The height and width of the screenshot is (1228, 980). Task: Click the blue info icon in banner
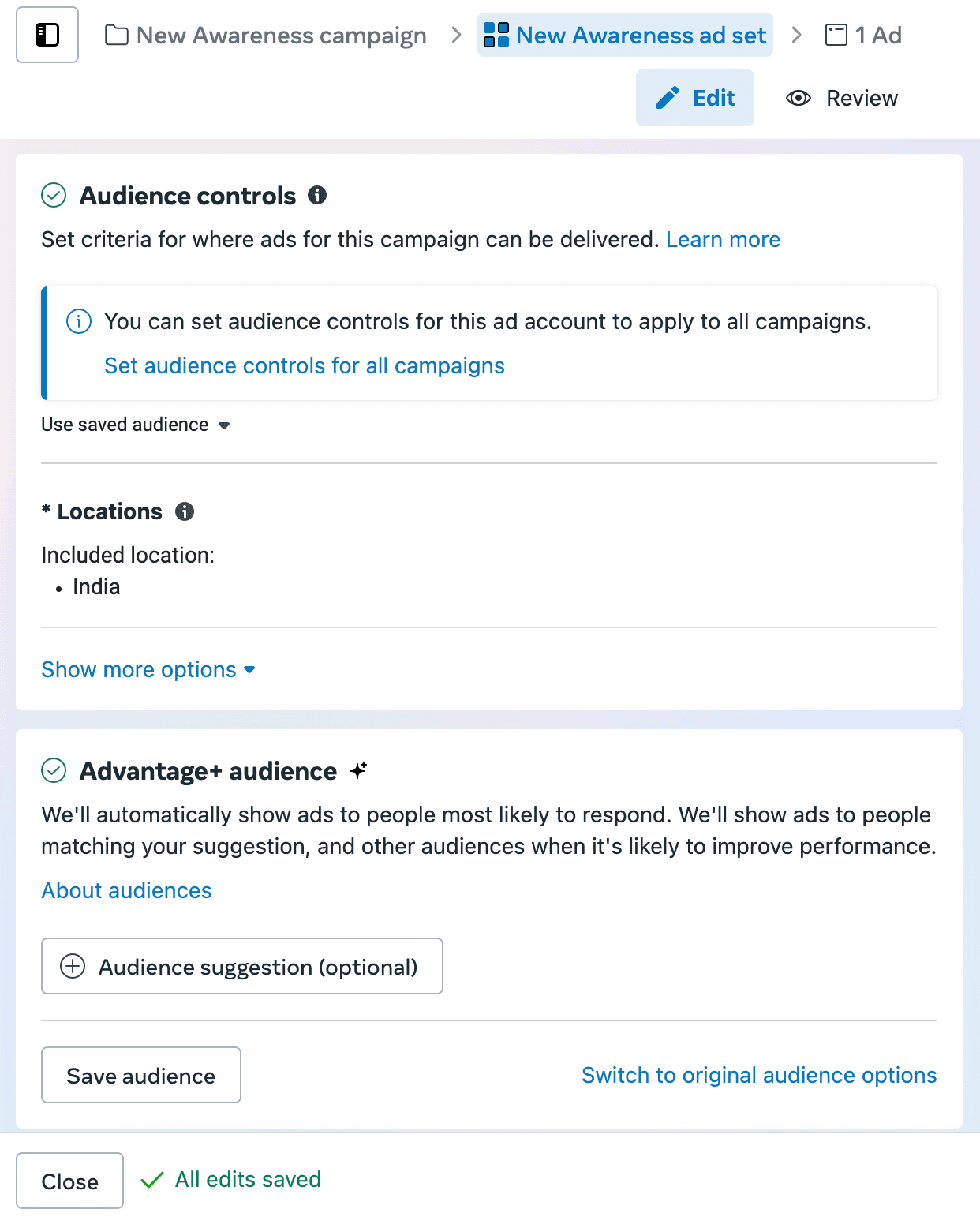pos(79,322)
